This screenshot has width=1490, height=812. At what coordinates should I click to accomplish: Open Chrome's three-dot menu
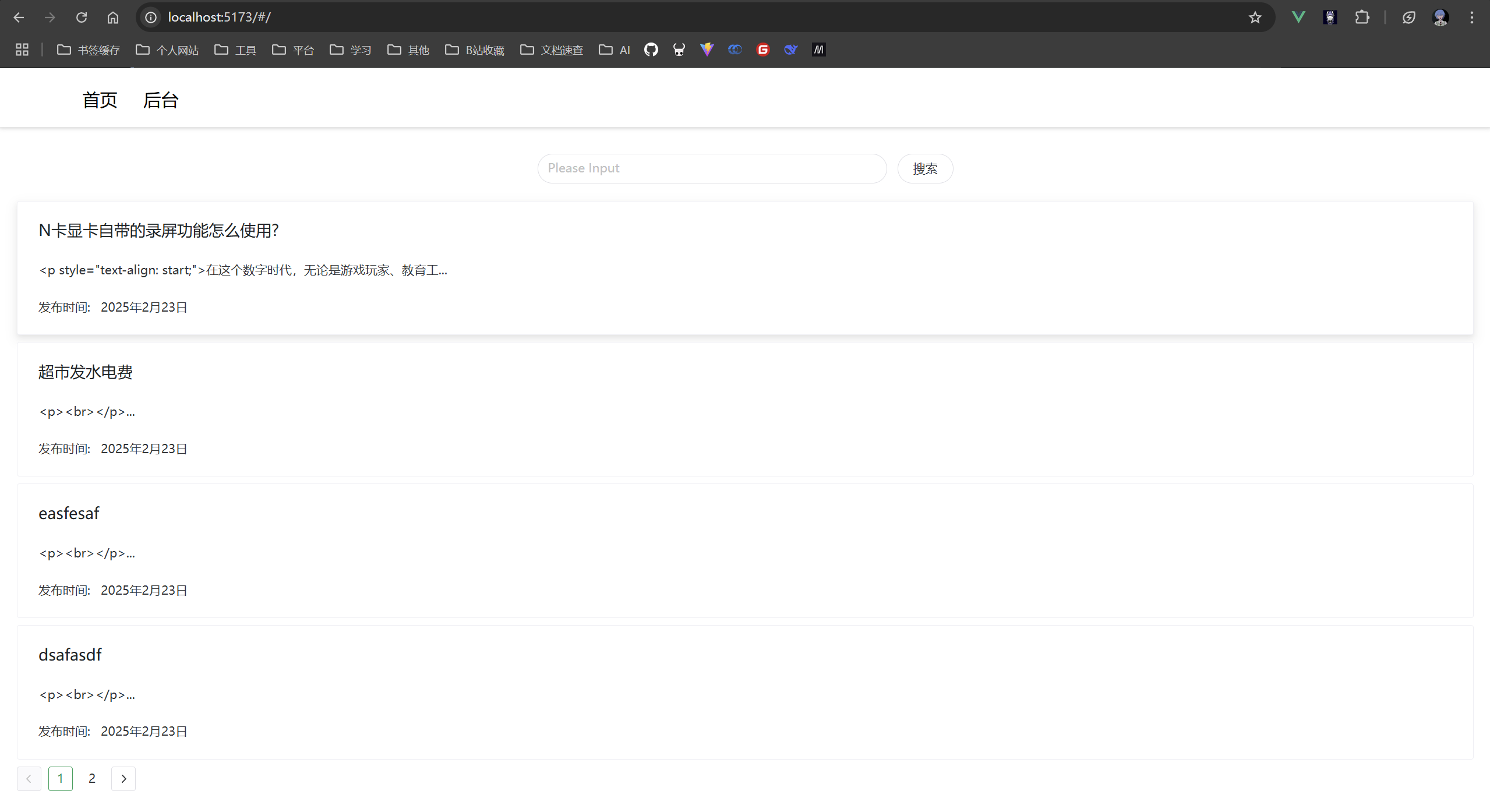(1471, 17)
